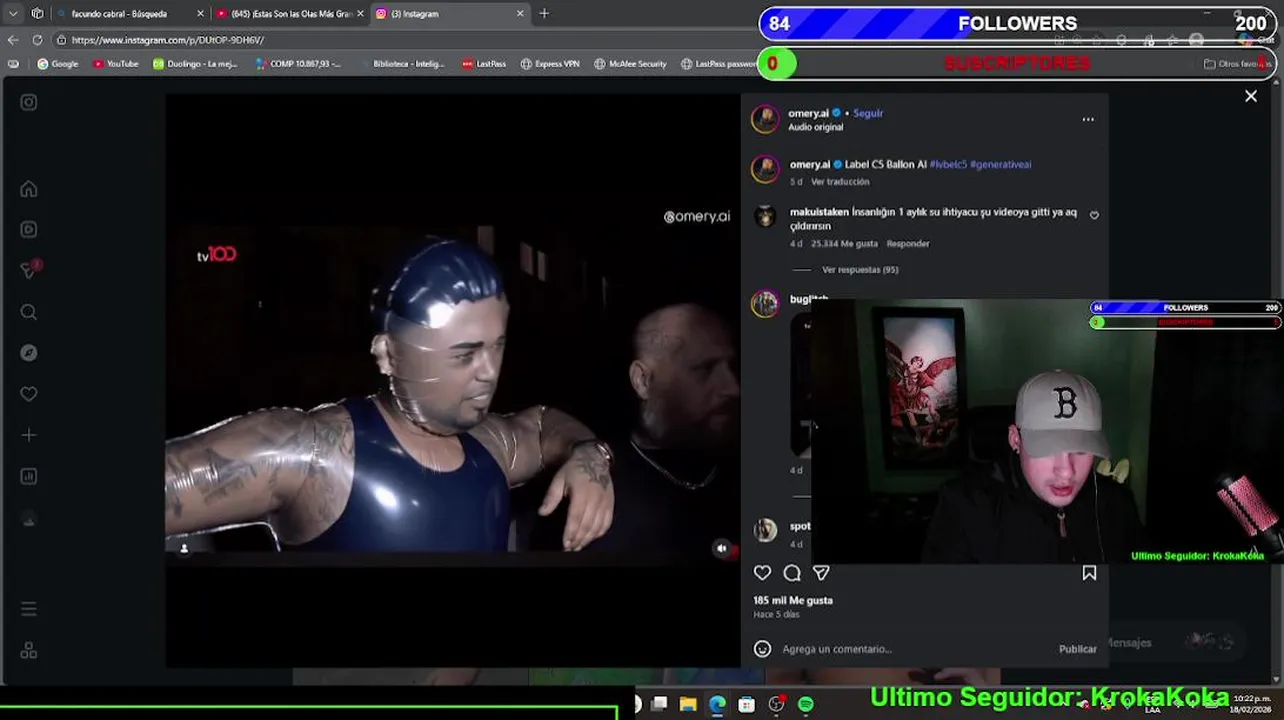The height and width of the screenshot is (720, 1284).
Task: Click Ver traducción under caption
Action: tap(840, 182)
